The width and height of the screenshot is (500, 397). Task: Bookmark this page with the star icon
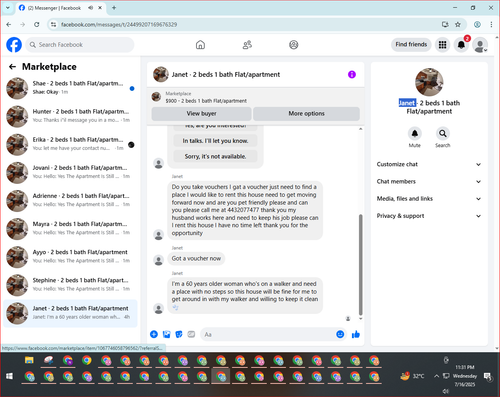458,24
